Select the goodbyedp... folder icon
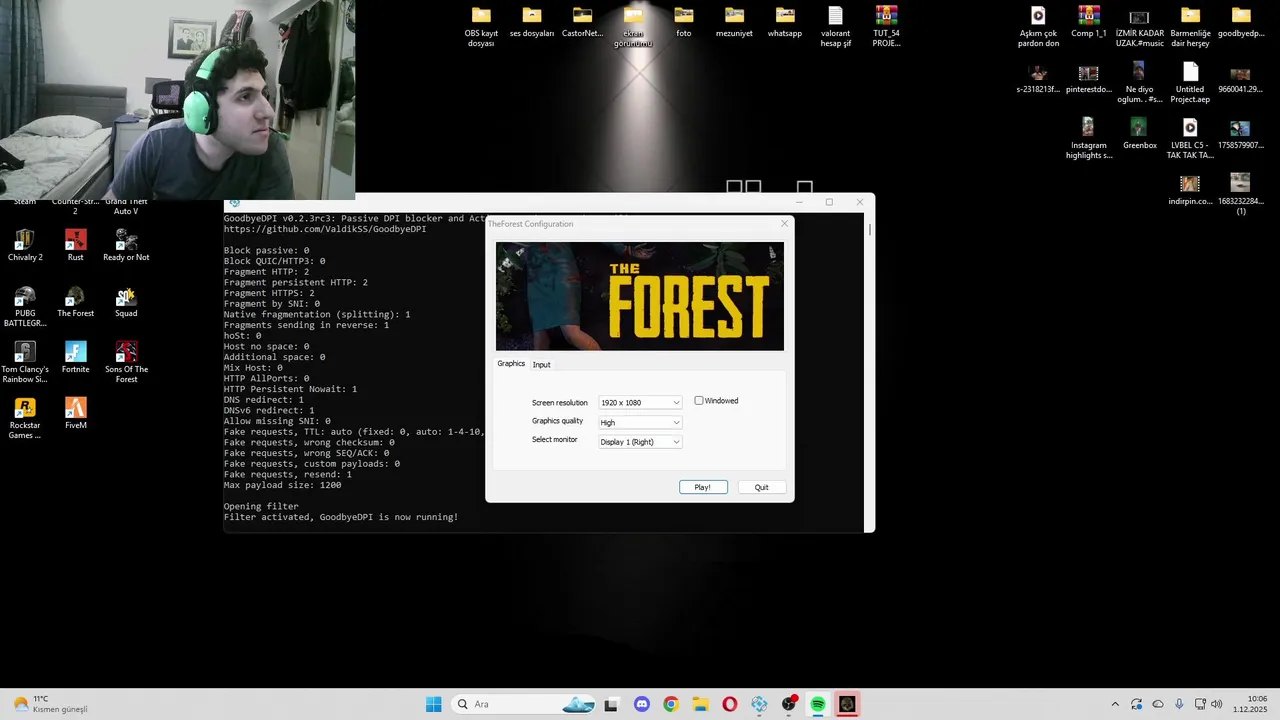 pos(1241,22)
